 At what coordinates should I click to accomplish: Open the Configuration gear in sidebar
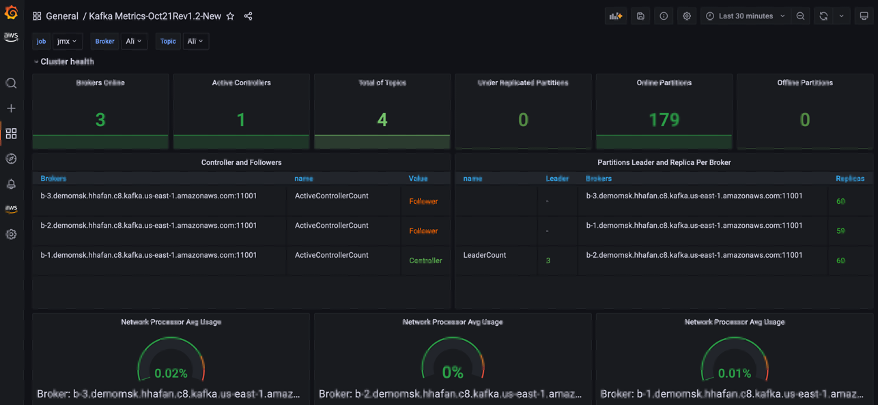(x=11, y=234)
